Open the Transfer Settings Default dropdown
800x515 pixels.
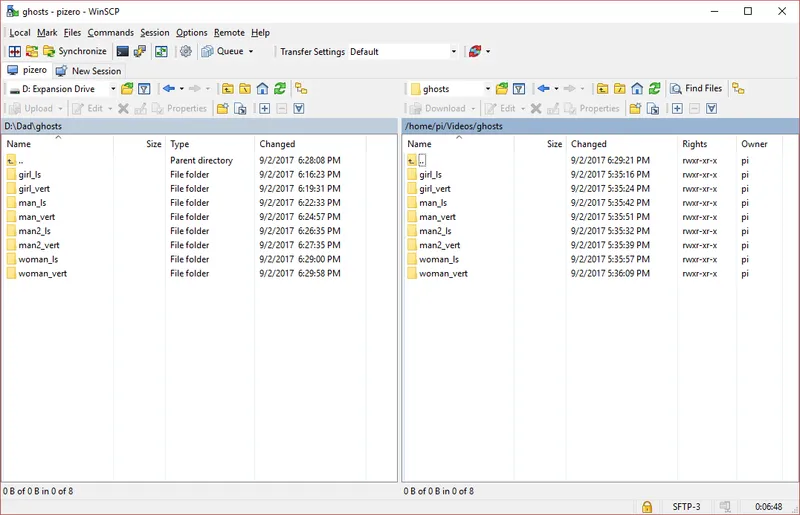point(453,52)
